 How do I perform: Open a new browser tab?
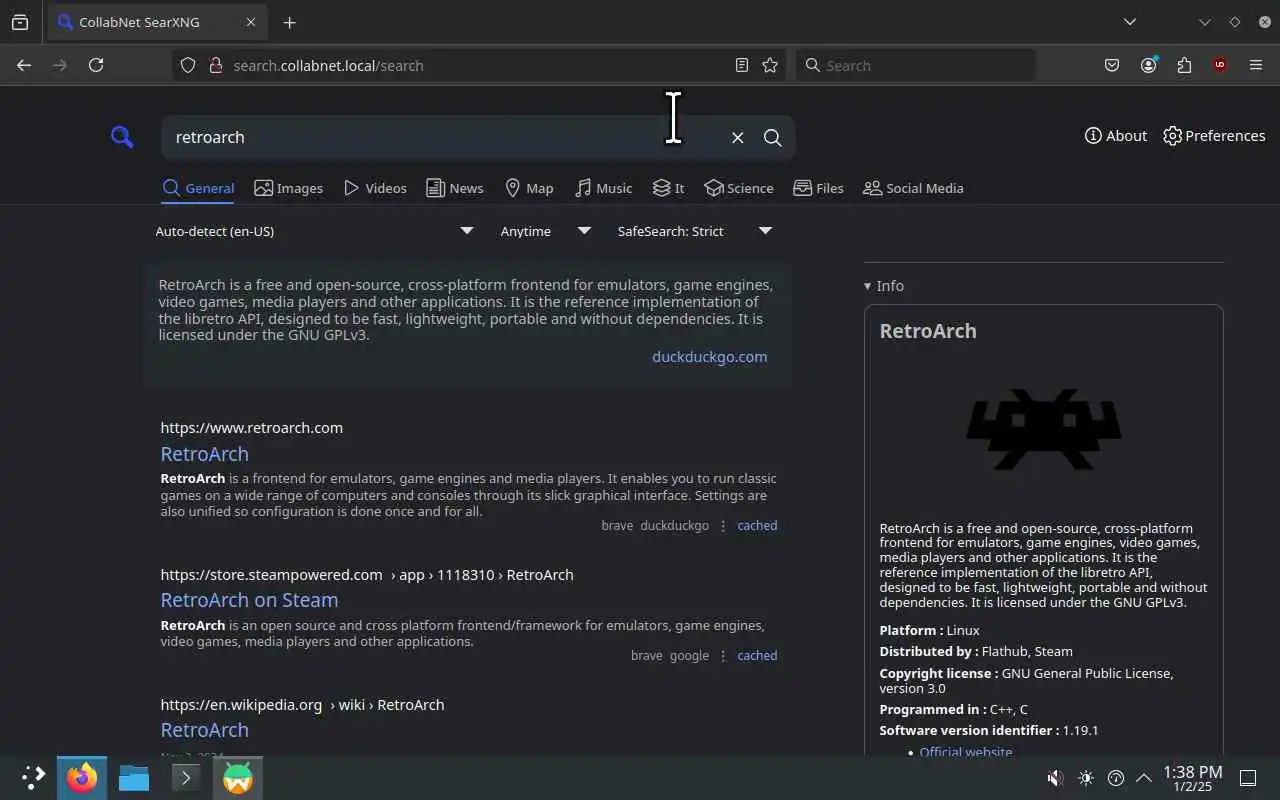tap(289, 22)
